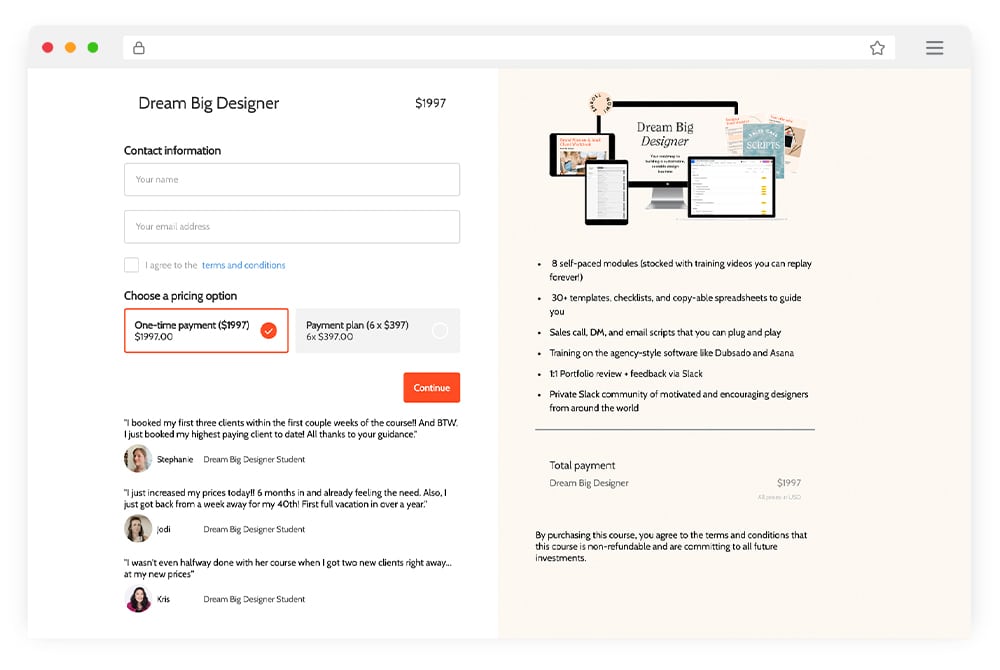Click the 1:1 Portfolio review bullet text
The width and height of the screenshot is (1000, 670).
point(626,374)
